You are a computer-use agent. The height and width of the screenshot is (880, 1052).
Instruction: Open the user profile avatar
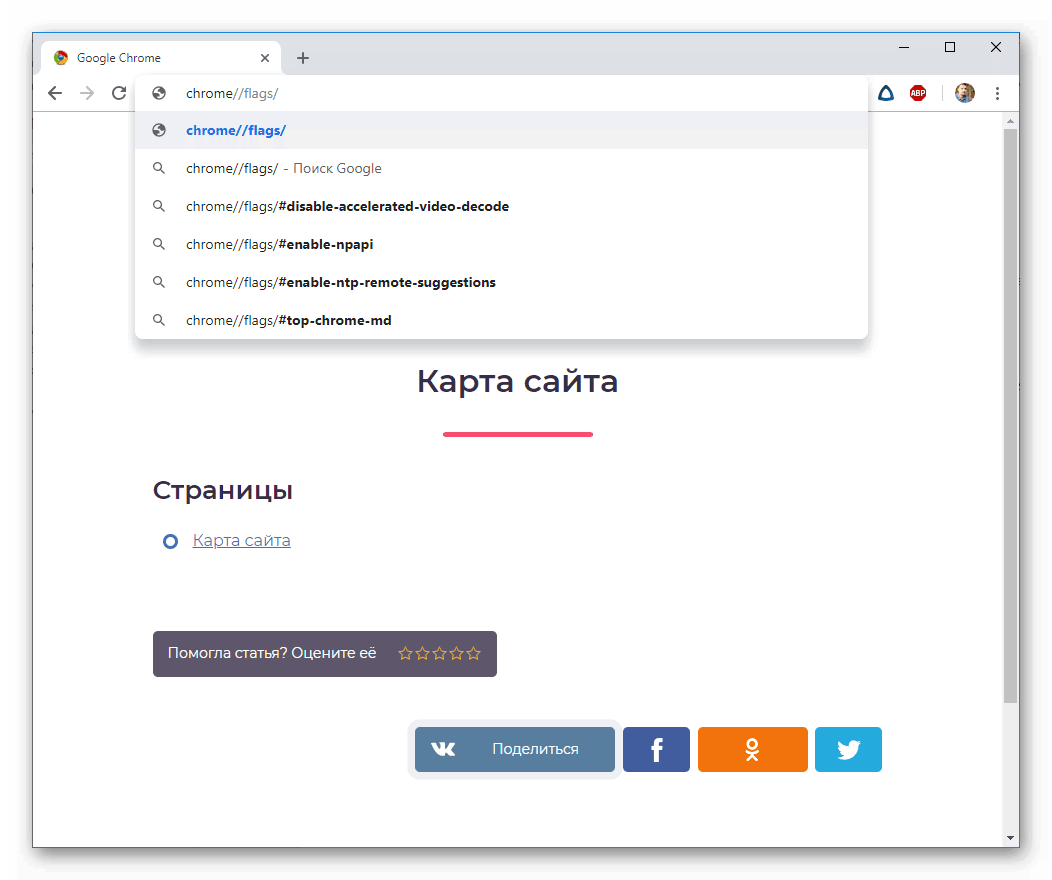click(x=965, y=93)
